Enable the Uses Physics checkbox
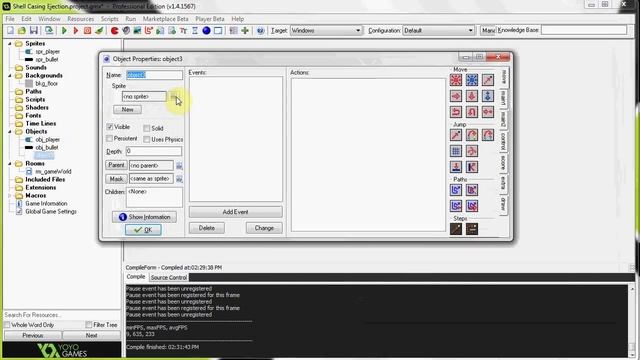The image size is (640, 360). [147, 140]
